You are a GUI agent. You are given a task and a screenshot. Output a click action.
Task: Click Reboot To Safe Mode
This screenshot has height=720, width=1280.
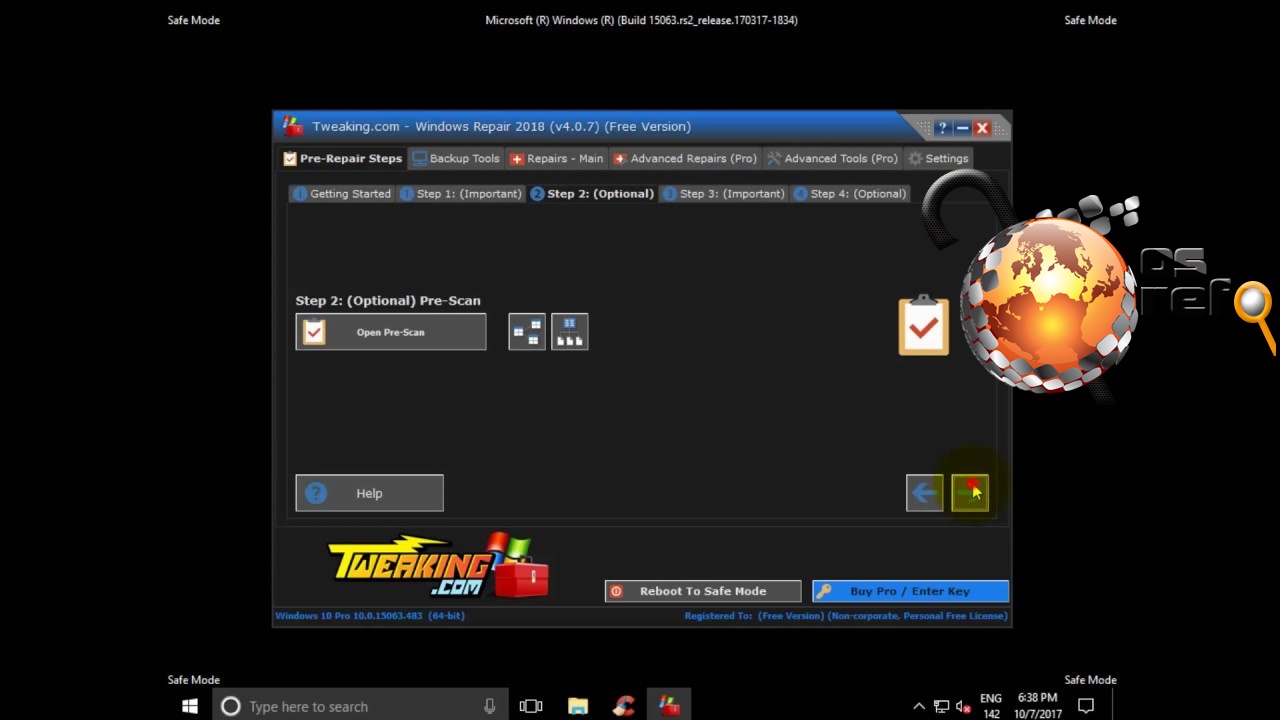tap(703, 591)
